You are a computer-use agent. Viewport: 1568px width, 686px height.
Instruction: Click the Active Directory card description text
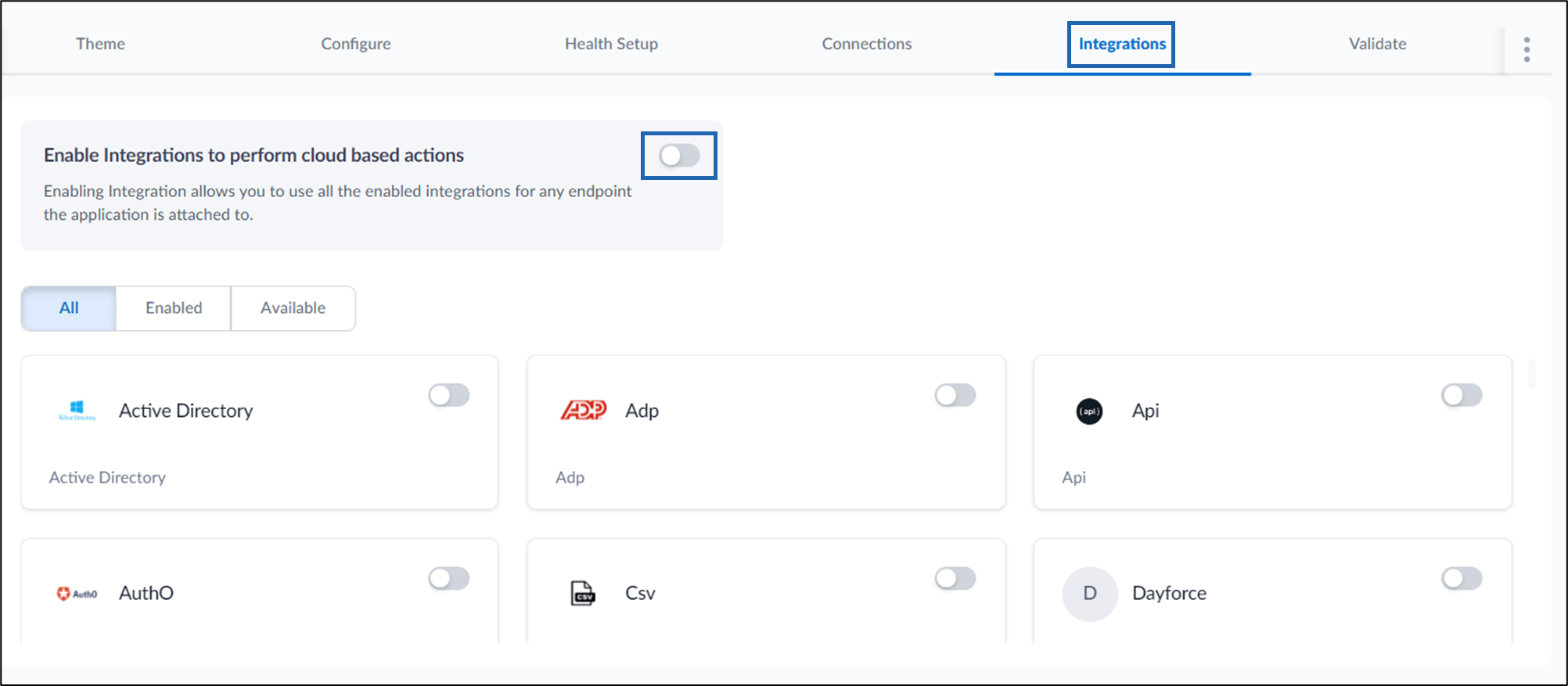[x=107, y=477]
